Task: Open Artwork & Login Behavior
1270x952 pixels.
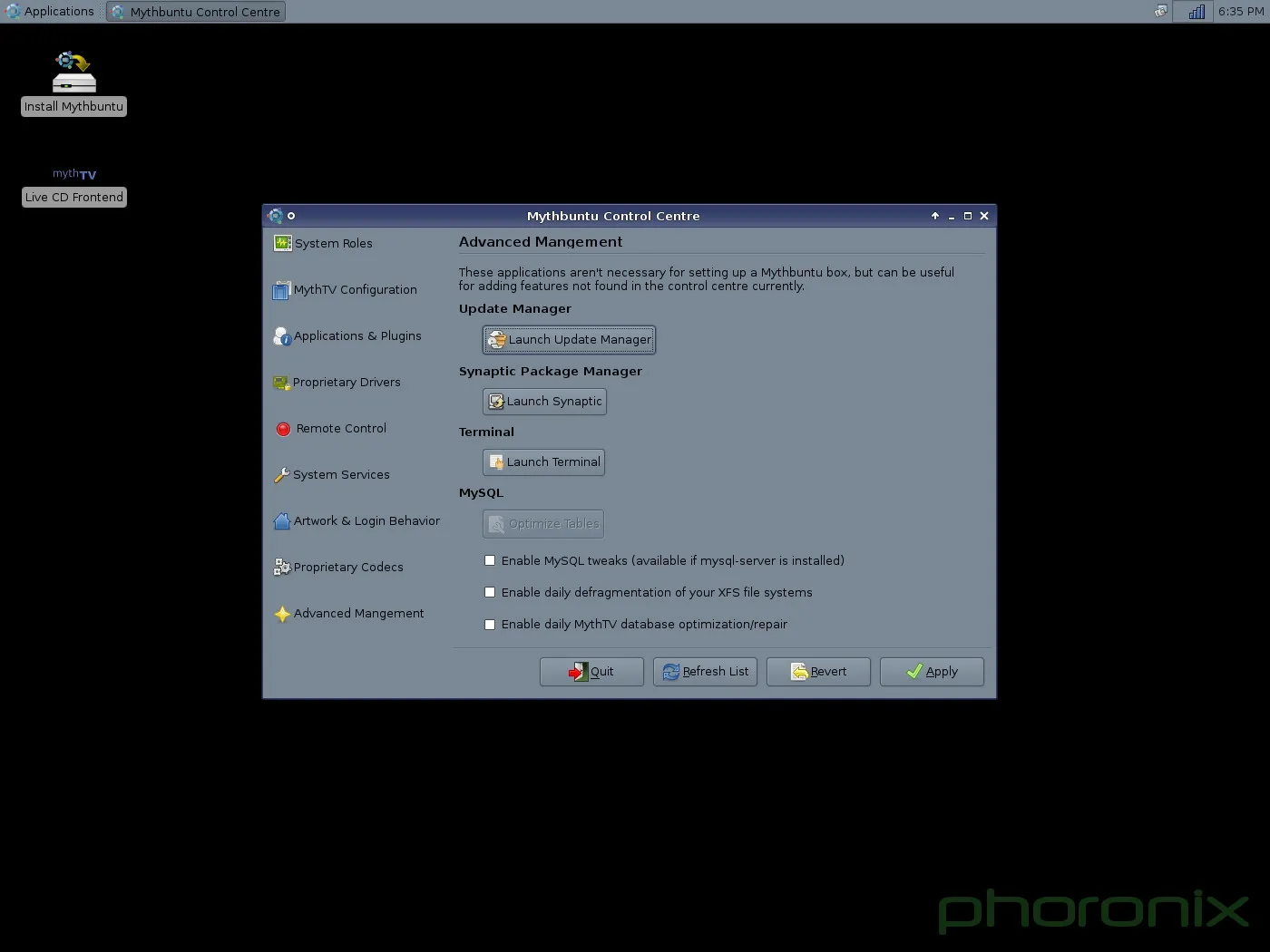Action: tap(357, 521)
